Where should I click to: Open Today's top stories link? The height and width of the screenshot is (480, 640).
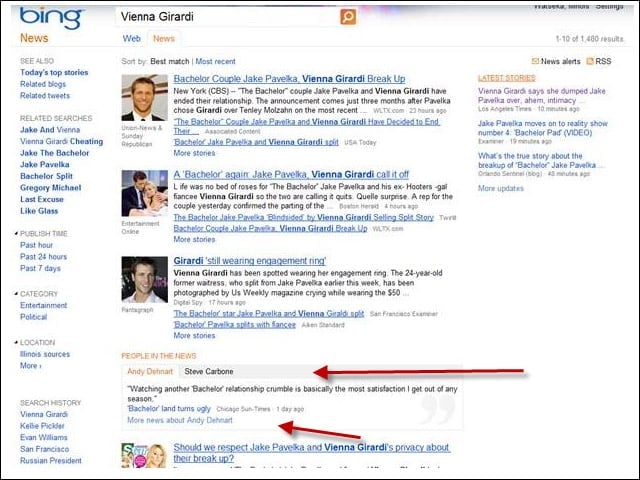point(54,72)
